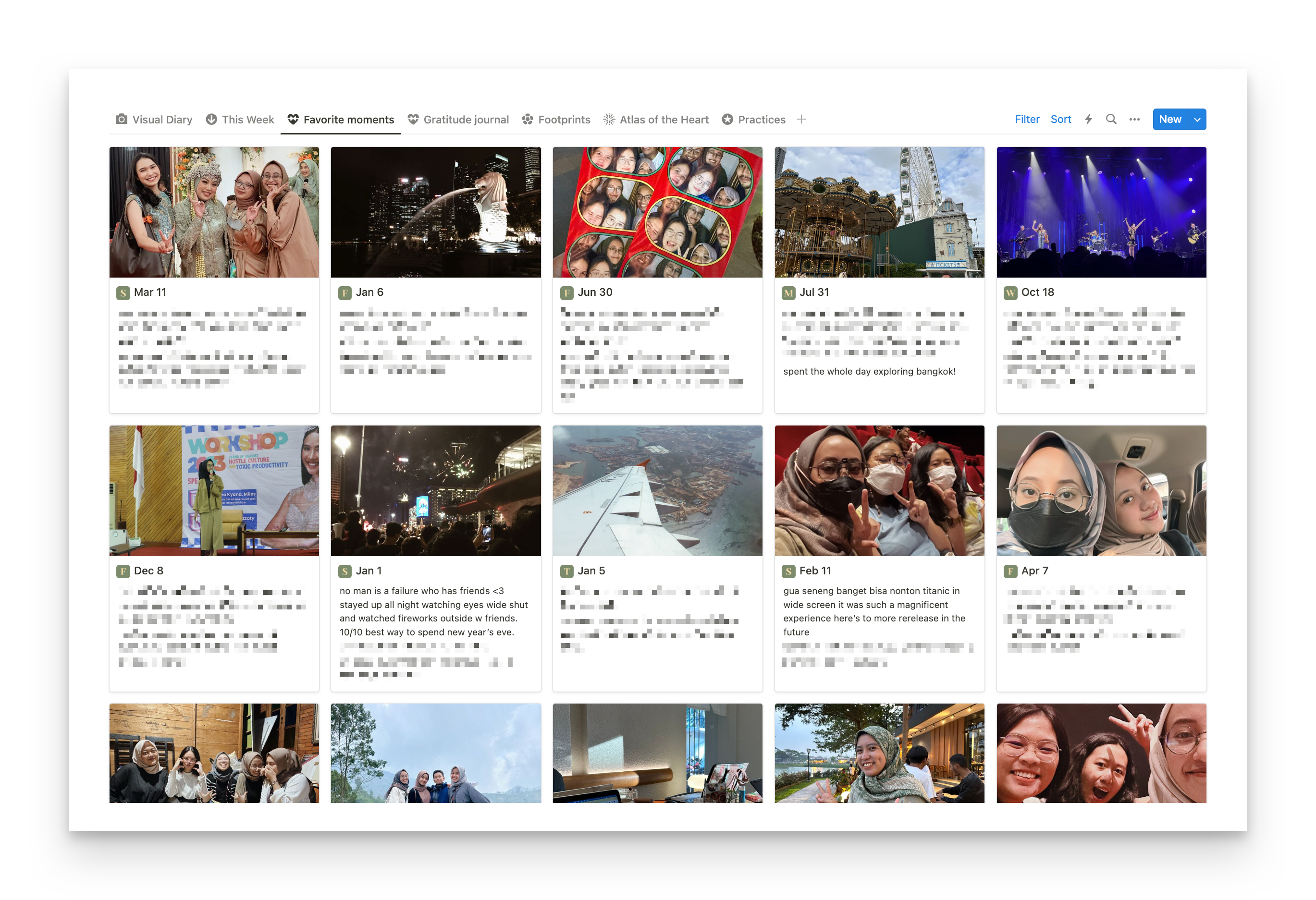Switch to the This Week tab
The height and width of the screenshot is (900, 1316).
click(x=240, y=120)
